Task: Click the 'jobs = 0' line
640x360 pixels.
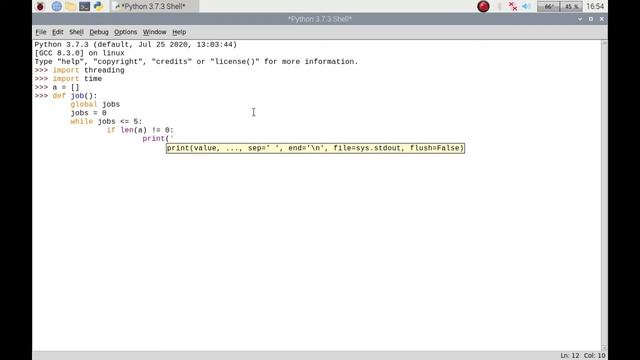Action: coord(89,113)
